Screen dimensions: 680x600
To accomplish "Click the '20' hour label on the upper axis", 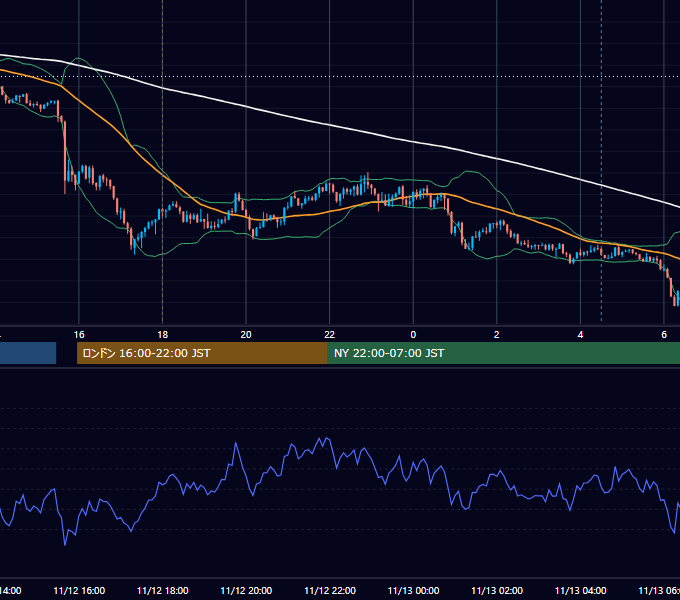I will (246, 334).
